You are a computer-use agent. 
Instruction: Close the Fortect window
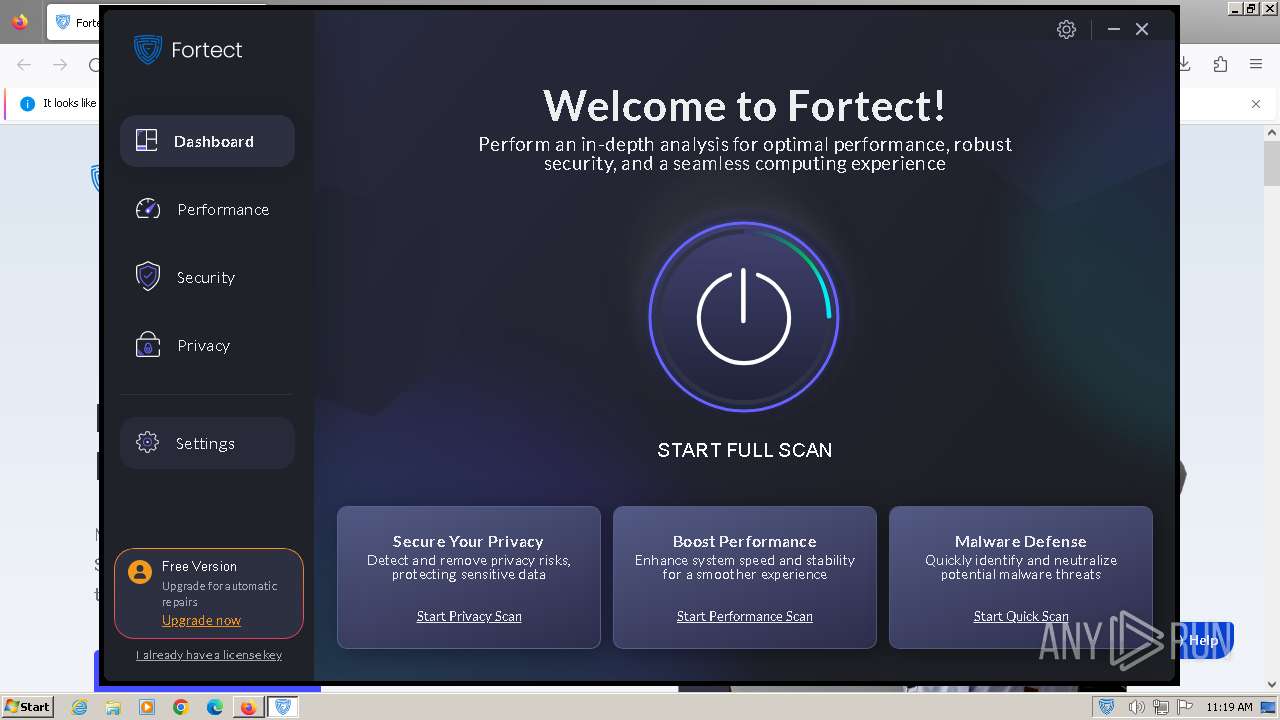(1142, 29)
